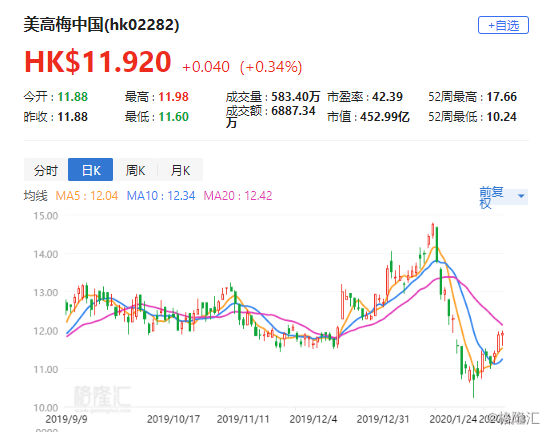Viewport: 547px width, 432px height.
Task: Click the 2019/12/31 date label
Action: pos(383,419)
